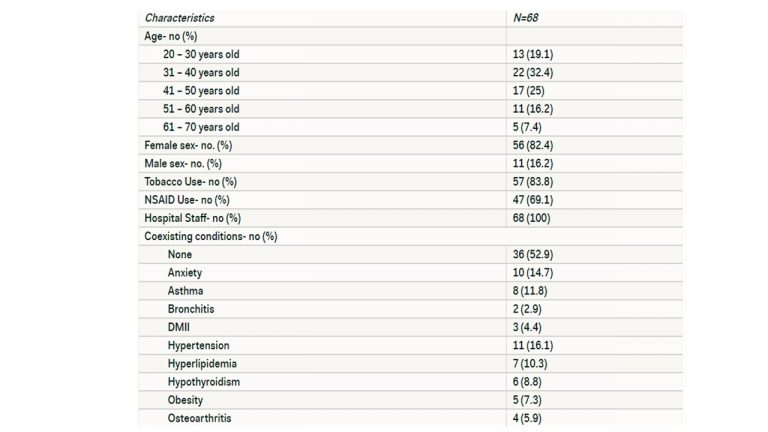Click value 17 (25) for ages 41–50
The height and width of the screenshot is (432, 768).
(x=528, y=91)
